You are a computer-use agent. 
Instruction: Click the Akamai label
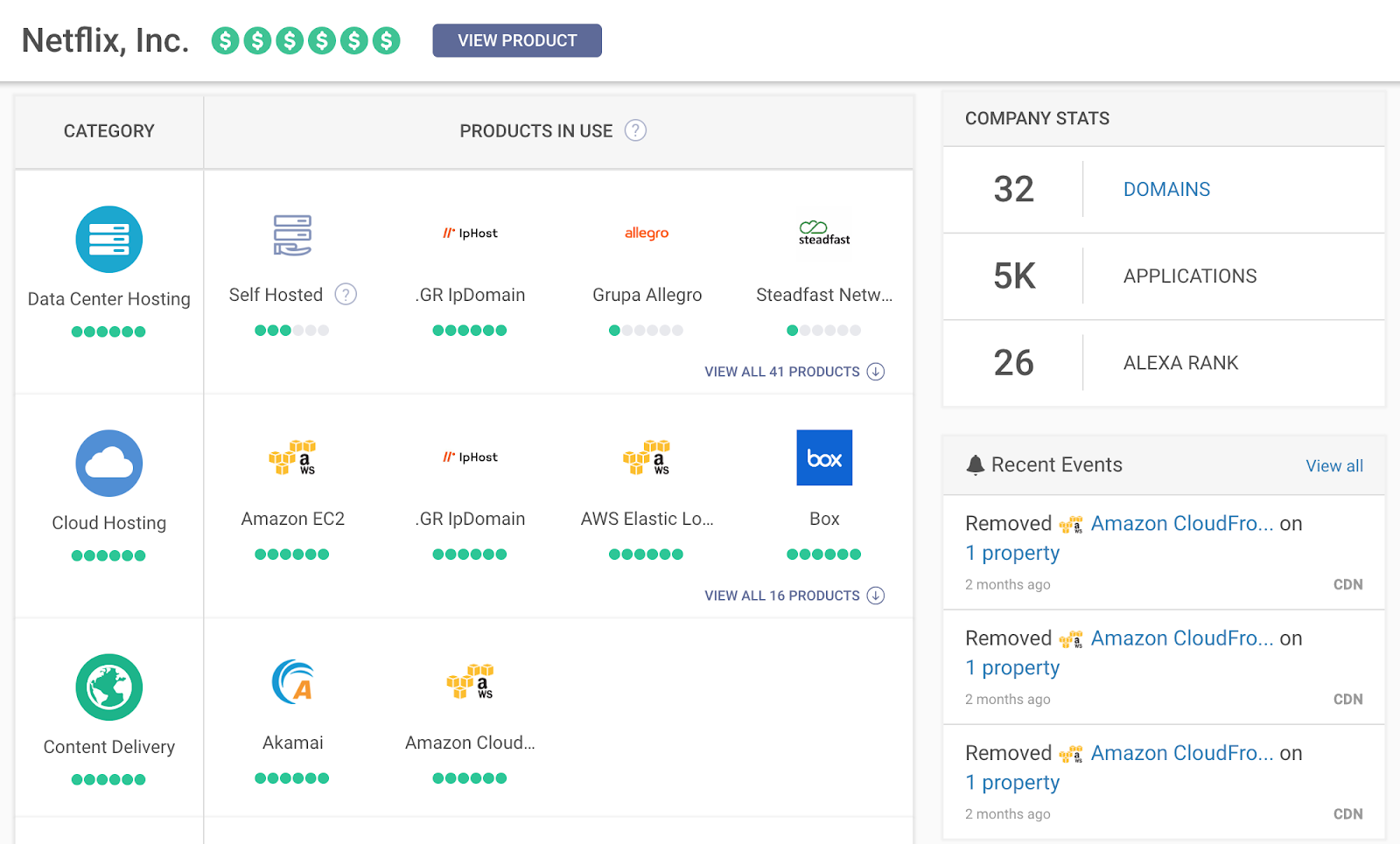tap(292, 743)
